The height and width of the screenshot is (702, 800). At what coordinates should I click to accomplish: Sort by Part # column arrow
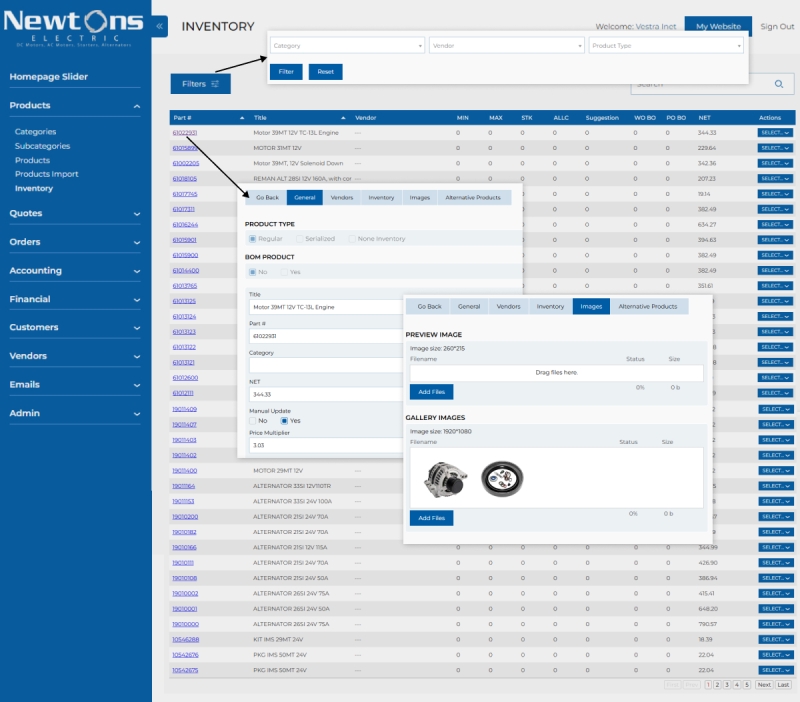click(x=241, y=118)
